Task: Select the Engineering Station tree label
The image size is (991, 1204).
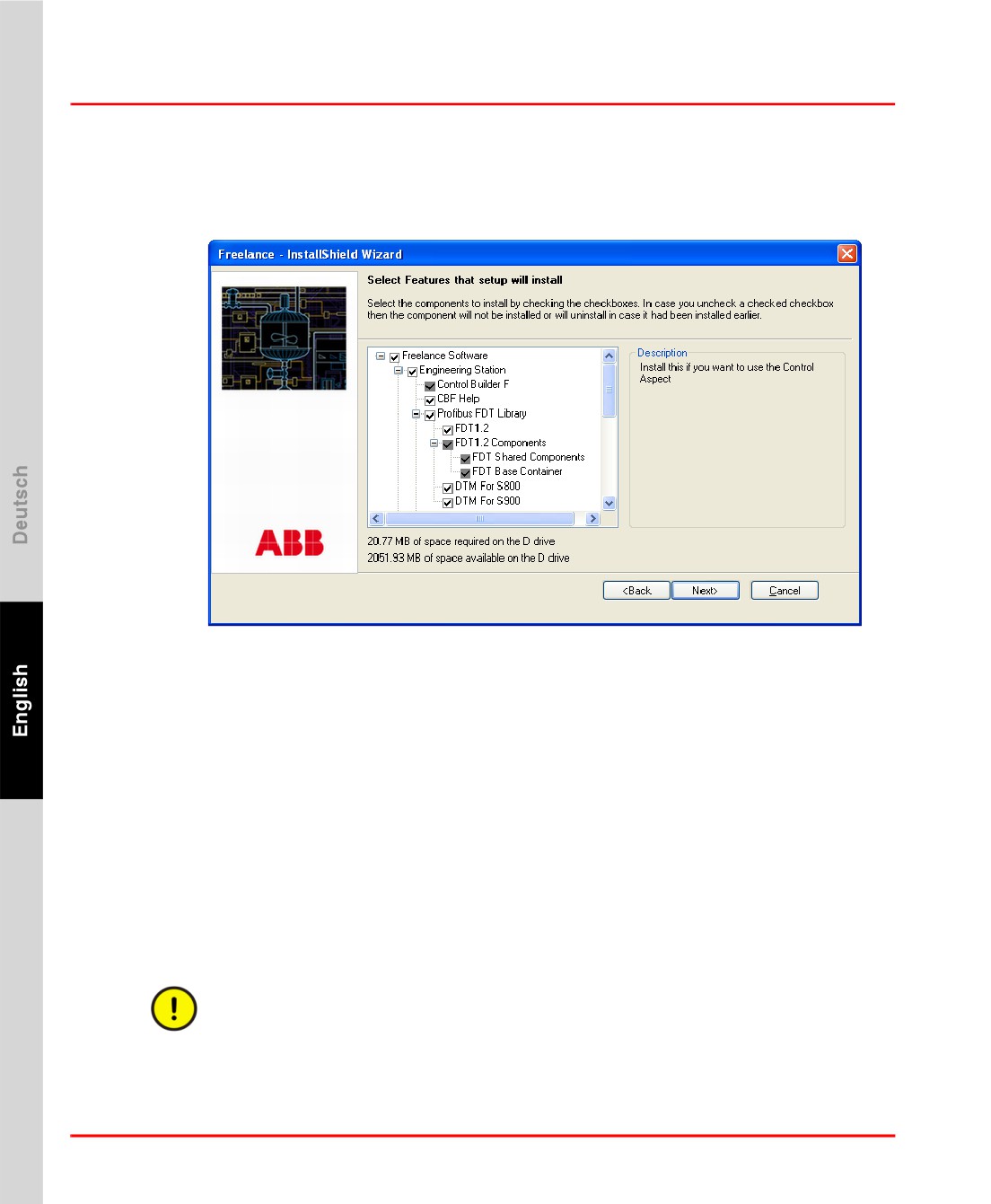Action: click(462, 370)
